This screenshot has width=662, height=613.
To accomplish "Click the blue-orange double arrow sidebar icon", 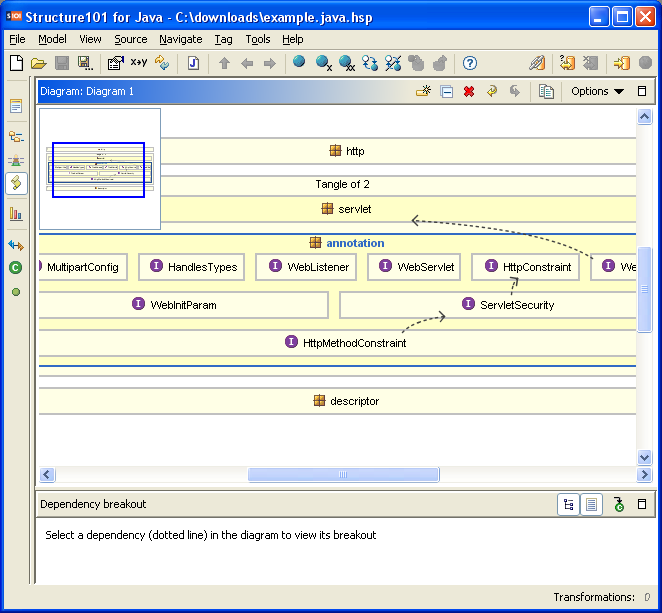I will [x=16, y=245].
